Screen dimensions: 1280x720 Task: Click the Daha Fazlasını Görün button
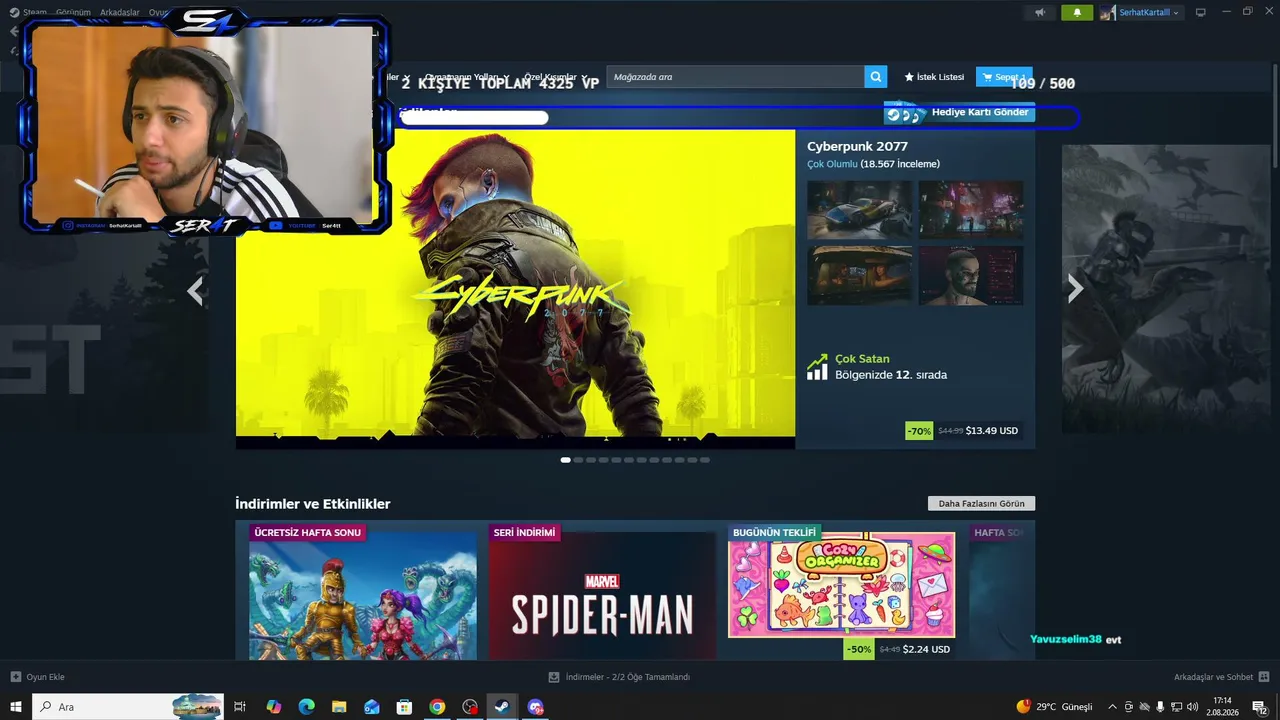[982, 504]
